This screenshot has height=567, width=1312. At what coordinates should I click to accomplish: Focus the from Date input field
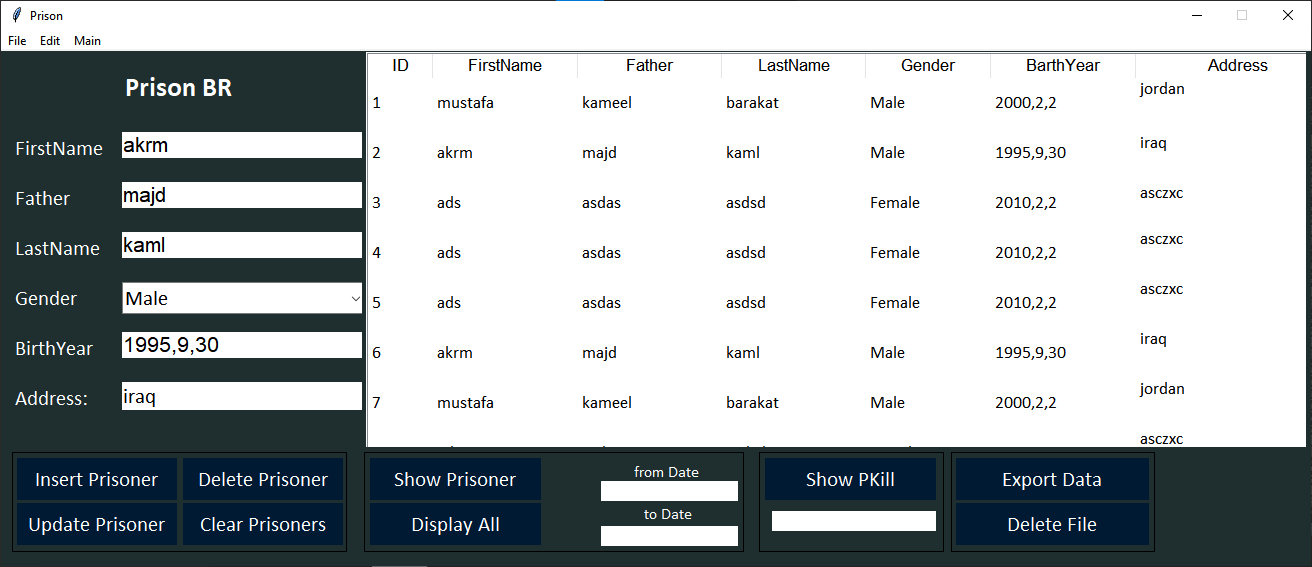pos(669,491)
